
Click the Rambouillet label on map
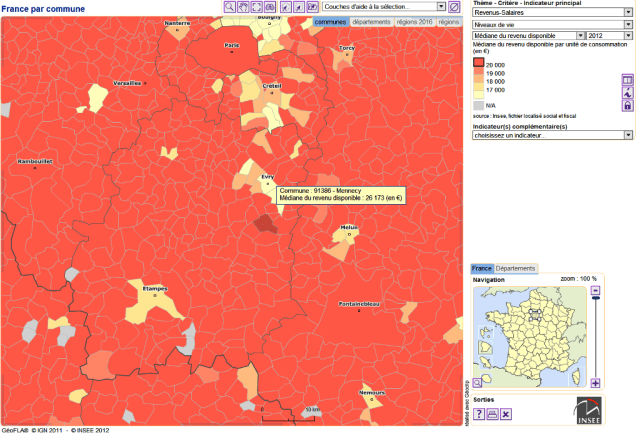(35, 162)
